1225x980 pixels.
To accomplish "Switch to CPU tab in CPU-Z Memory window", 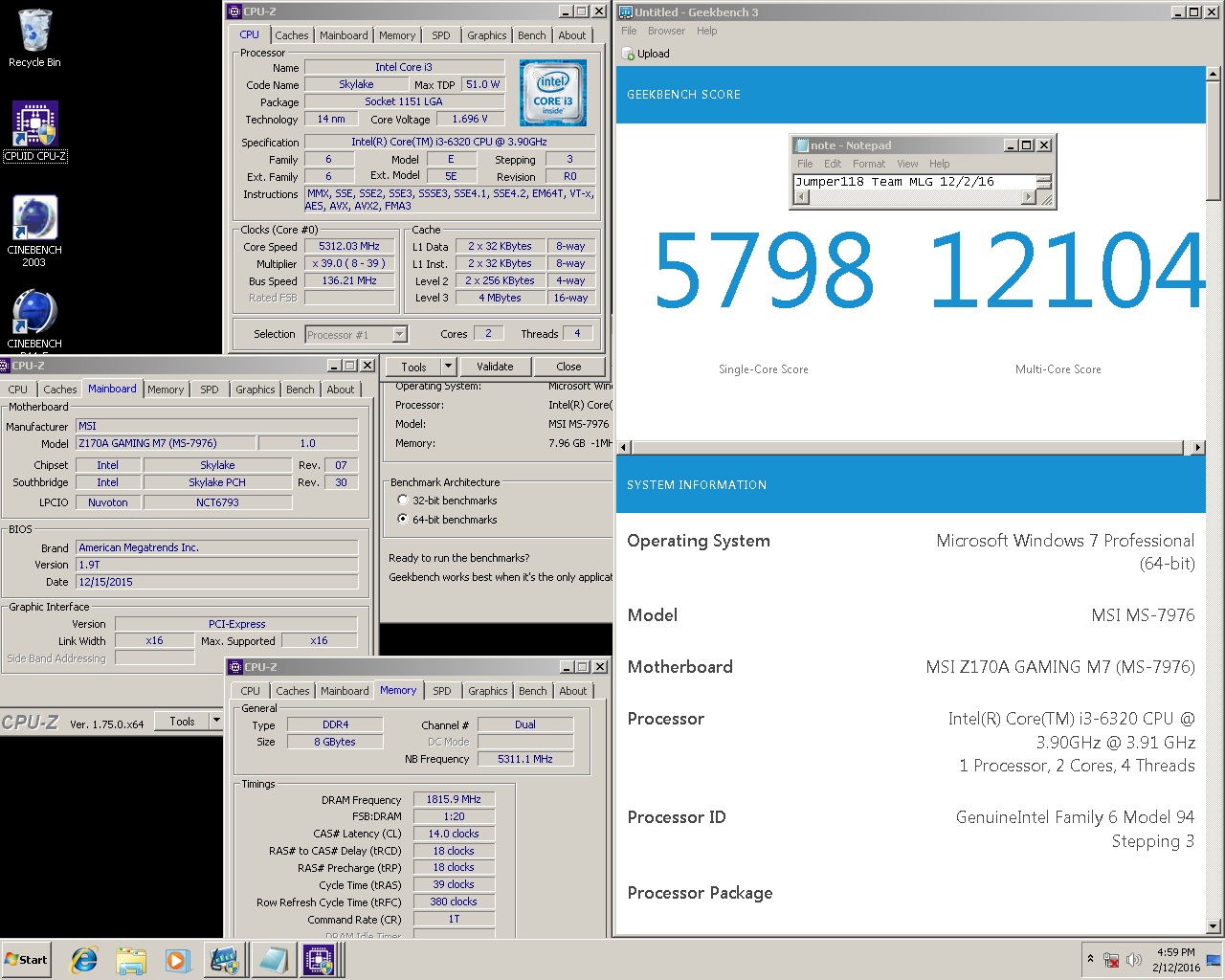I will [x=251, y=691].
